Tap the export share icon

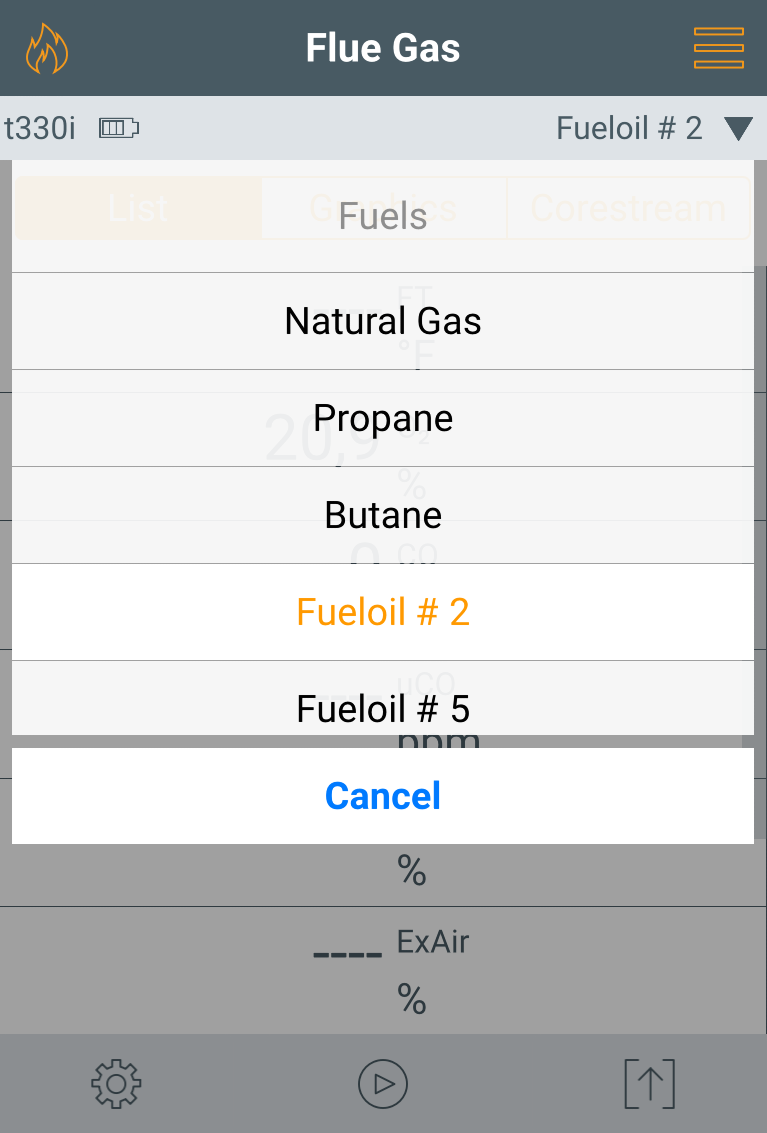(649, 1083)
